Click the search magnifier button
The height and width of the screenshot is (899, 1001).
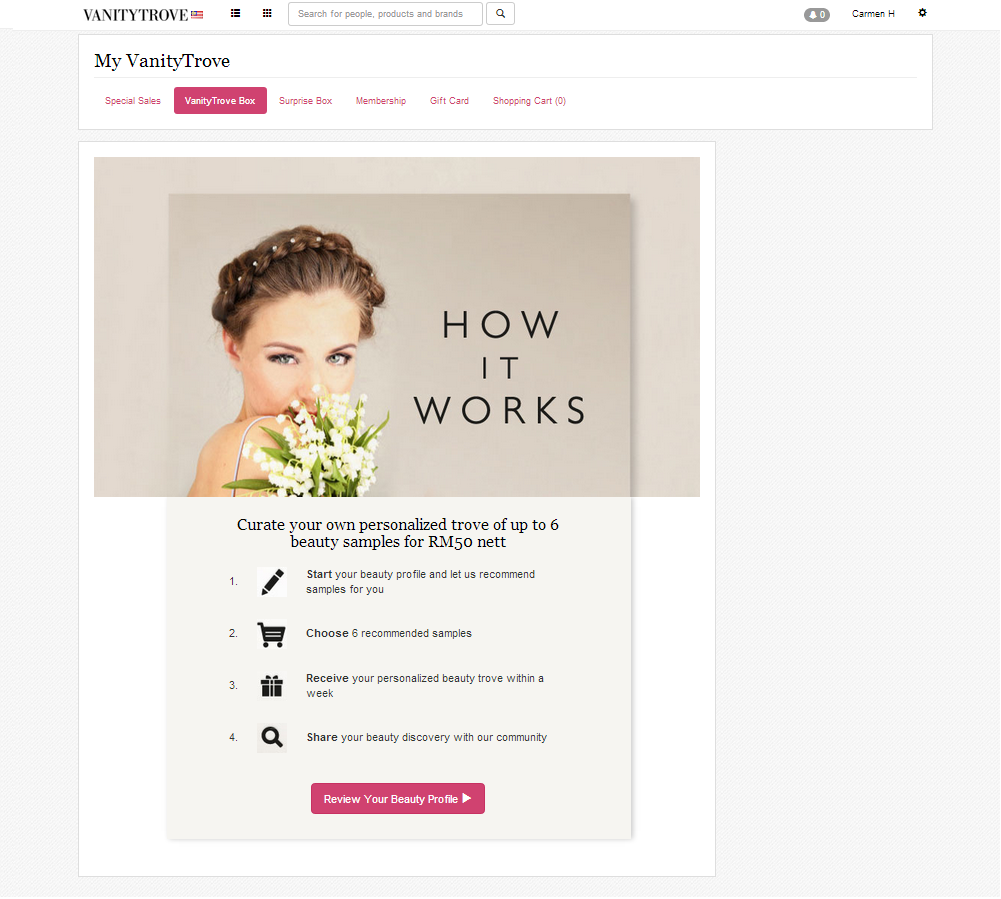pos(500,14)
